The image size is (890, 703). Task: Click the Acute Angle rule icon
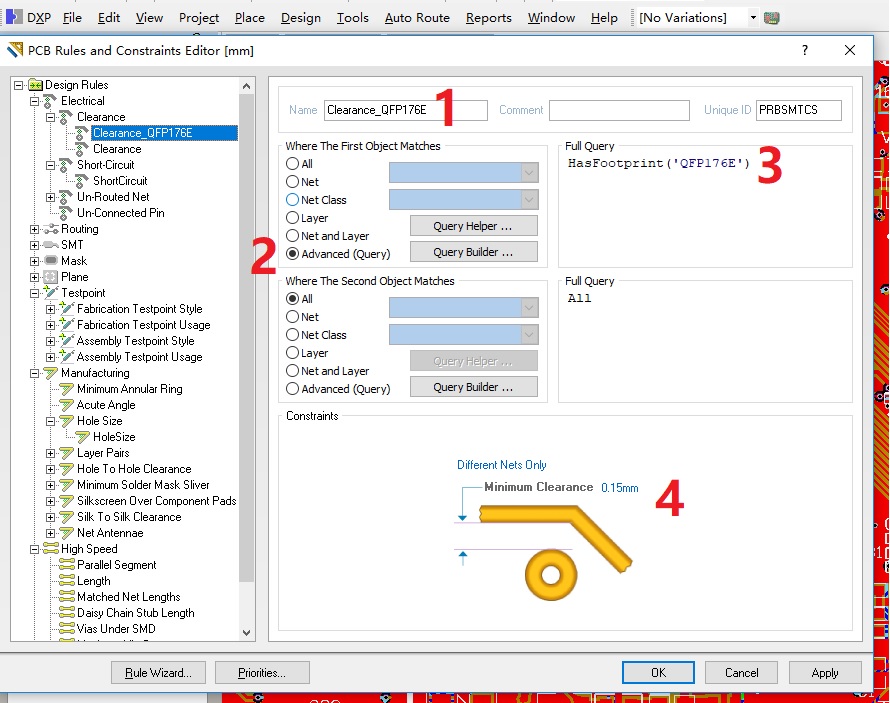point(67,405)
